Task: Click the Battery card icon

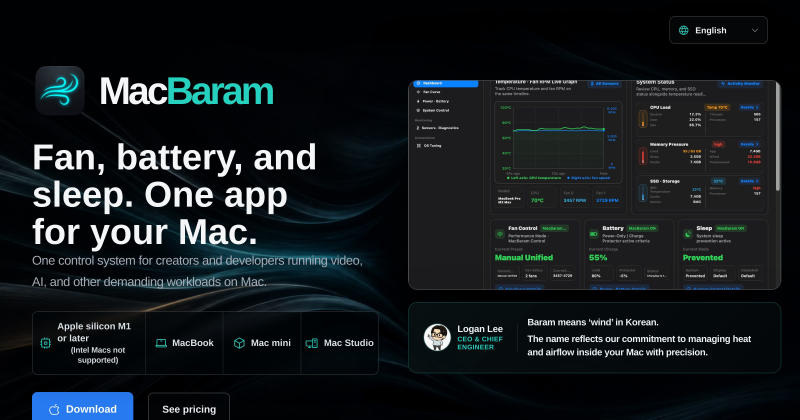Action: point(594,234)
